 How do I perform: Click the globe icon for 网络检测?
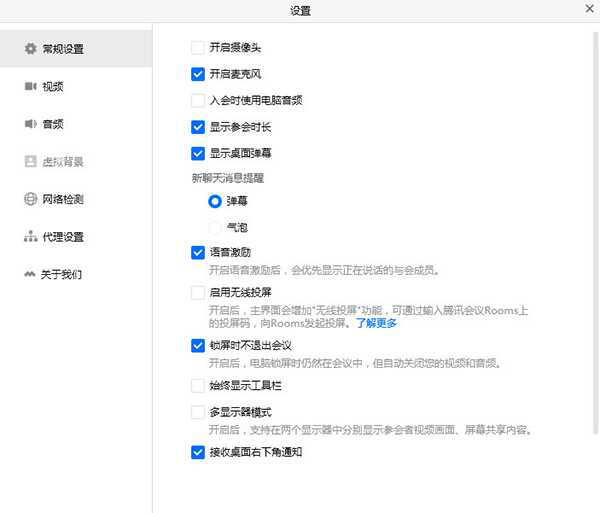point(30,199)
